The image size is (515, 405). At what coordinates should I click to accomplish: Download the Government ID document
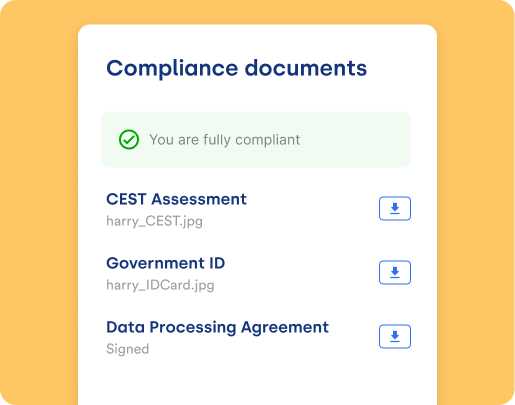(395, 273)
